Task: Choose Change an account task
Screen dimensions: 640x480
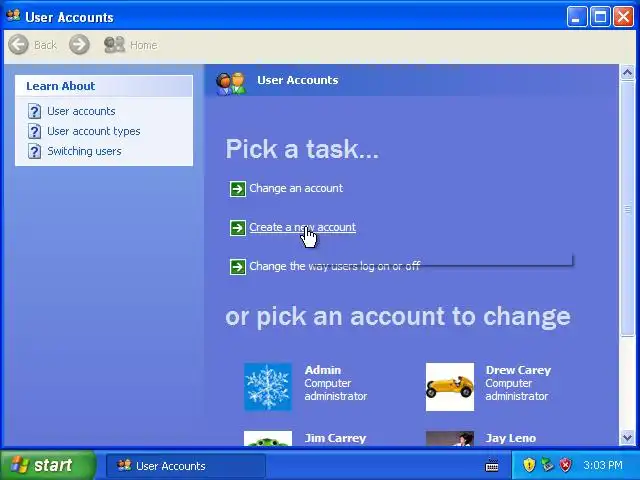Action: point(296,188)
